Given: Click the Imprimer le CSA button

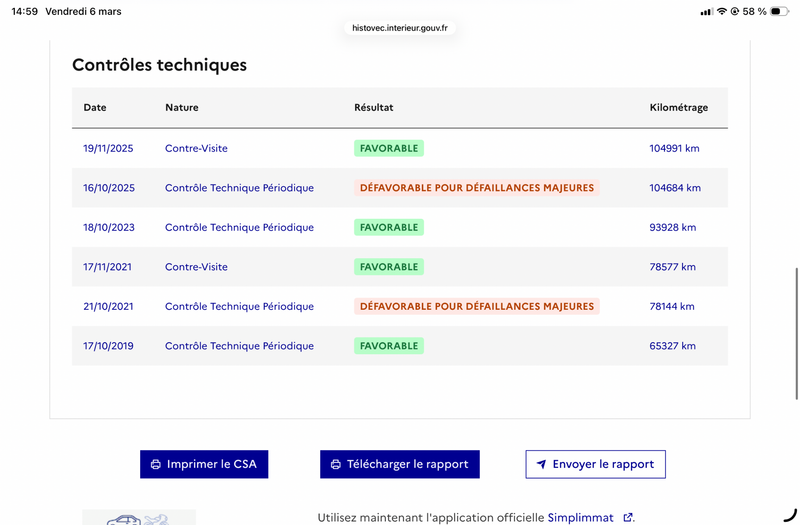Looking at the screenshot, I should 204,464.
